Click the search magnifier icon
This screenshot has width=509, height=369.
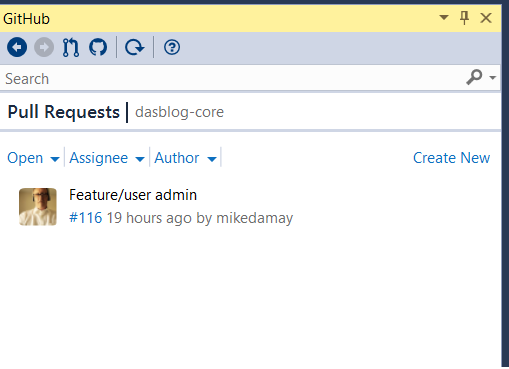pyautogui.click(x=474, y=77)
